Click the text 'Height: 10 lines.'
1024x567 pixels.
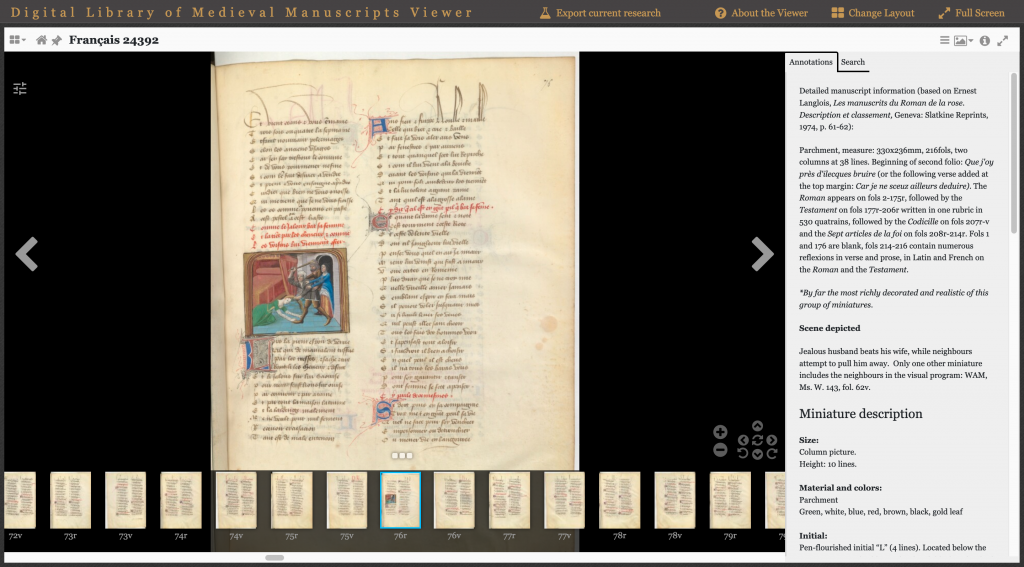point(827,464)
